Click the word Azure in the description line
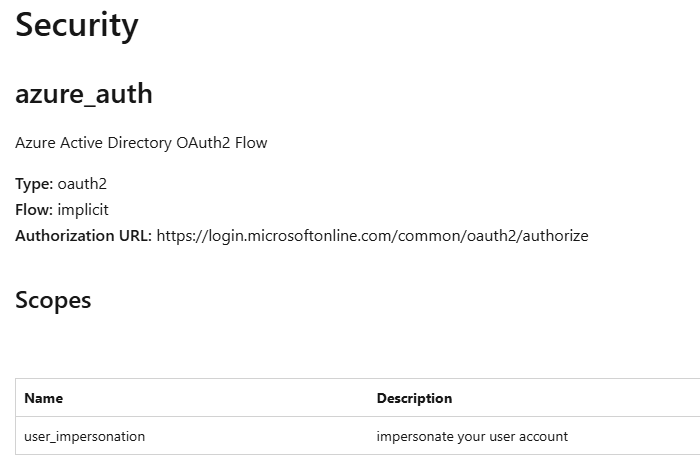This screenshot has width=700, height=469. tap(34, 143)
